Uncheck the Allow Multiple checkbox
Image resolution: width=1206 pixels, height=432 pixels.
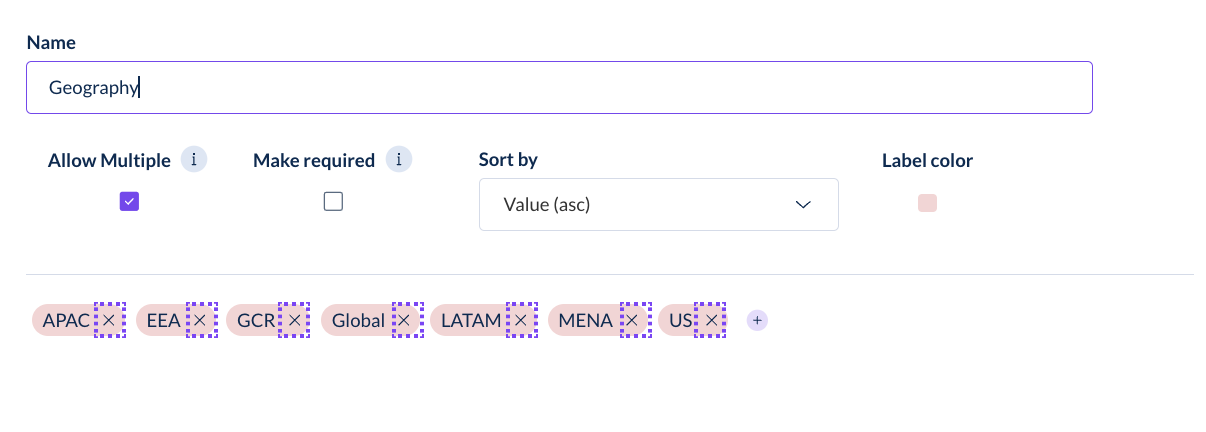(129, 202)
